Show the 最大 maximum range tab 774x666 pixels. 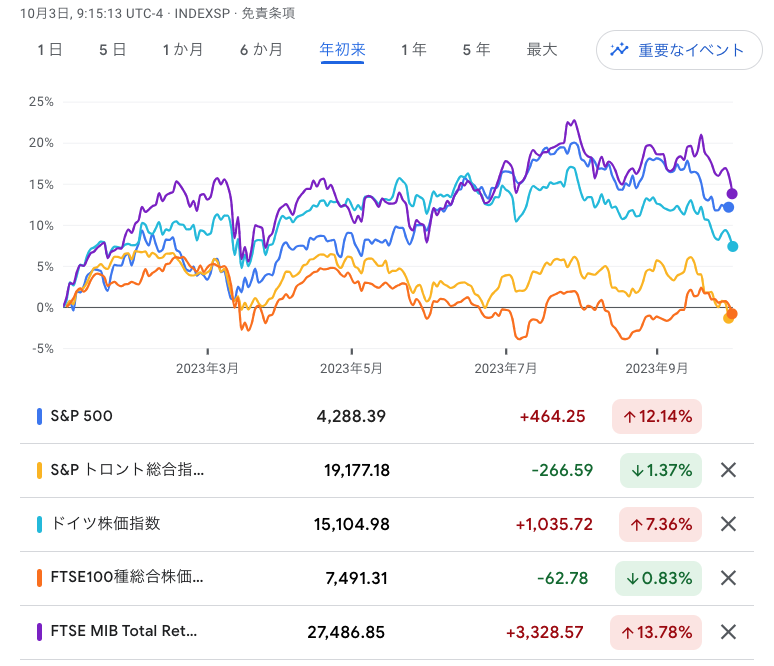point(542,50)
